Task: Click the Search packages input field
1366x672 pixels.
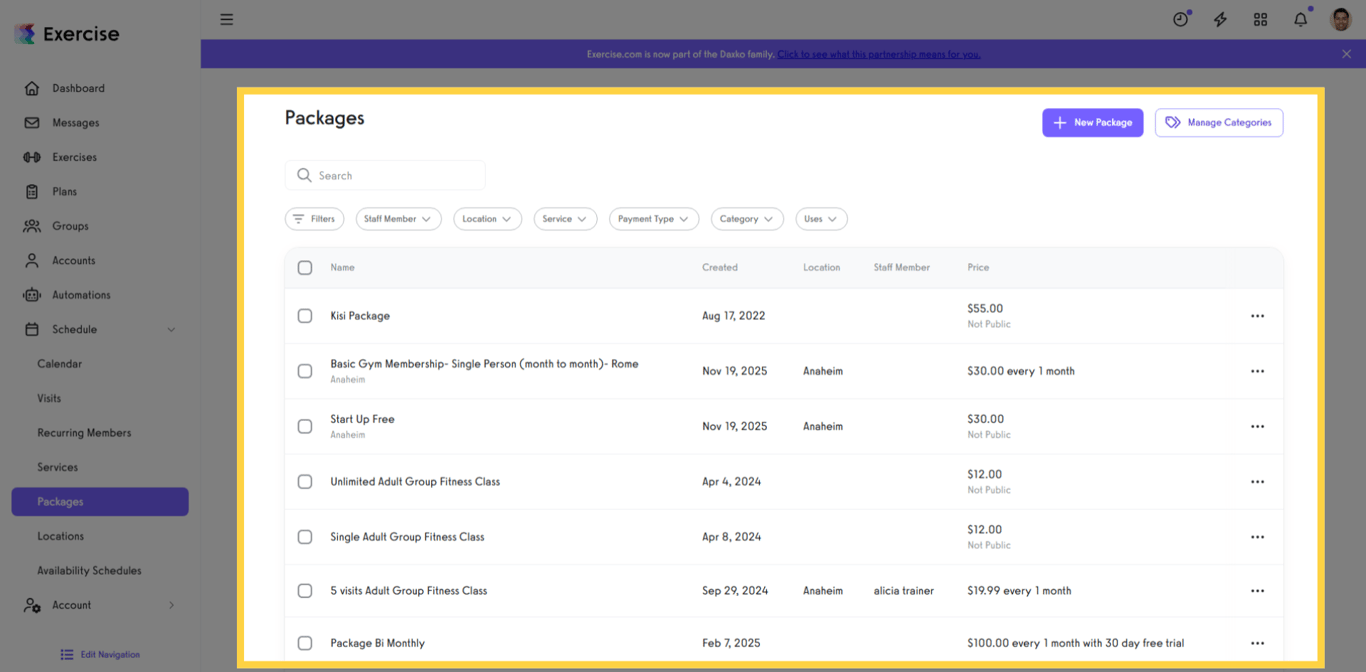Action: tap(385, 175)
